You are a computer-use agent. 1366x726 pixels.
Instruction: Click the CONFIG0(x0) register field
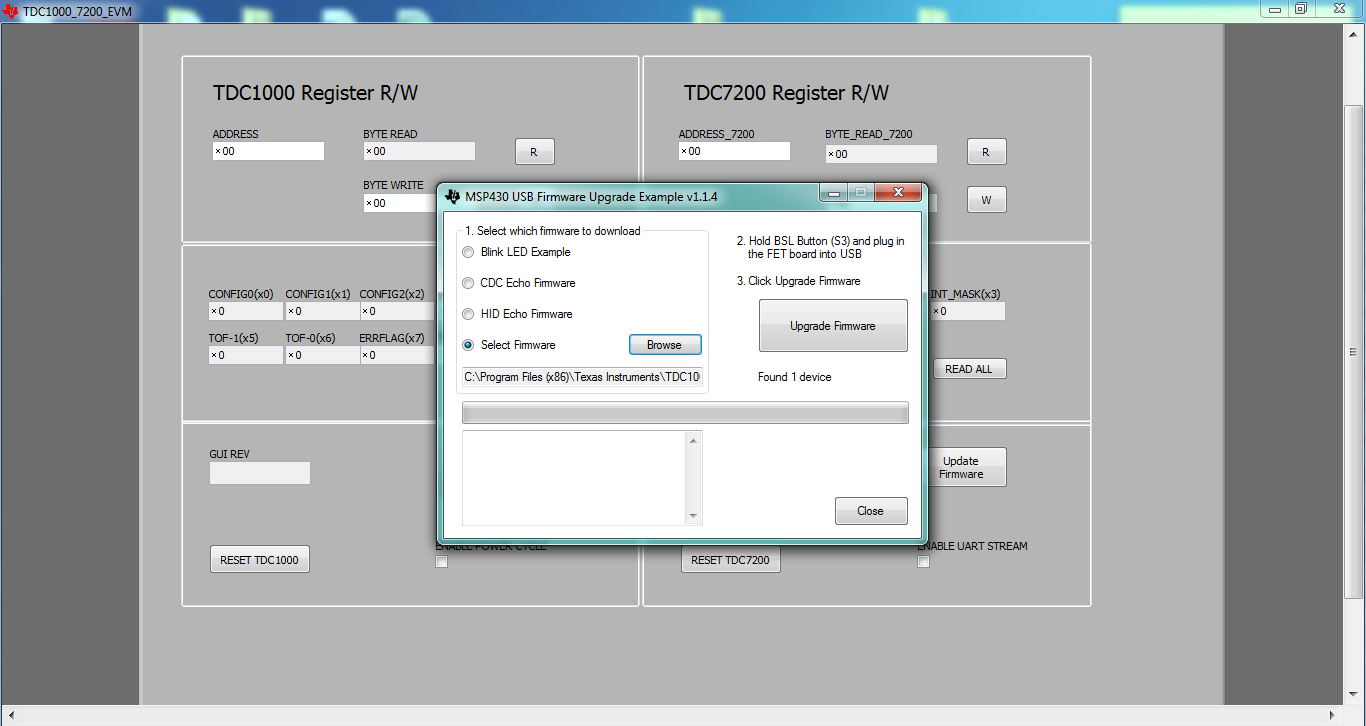(x=245, y=311)
